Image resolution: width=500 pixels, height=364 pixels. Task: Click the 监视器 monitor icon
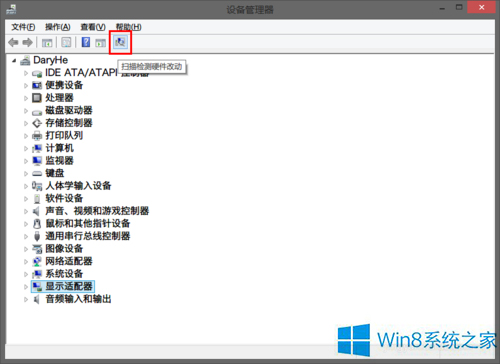[37, 161]
